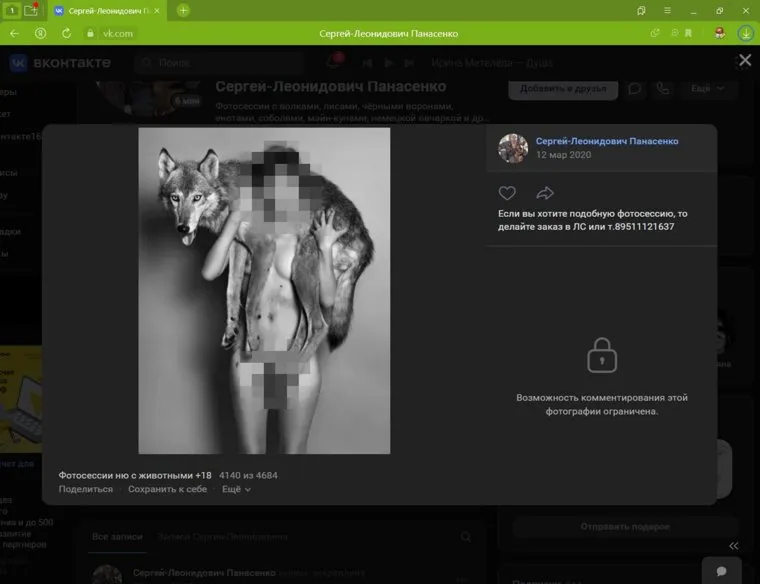Open author name link Сергей-Леонидович Панасенко
760x584 pixels.
[606, 142]
